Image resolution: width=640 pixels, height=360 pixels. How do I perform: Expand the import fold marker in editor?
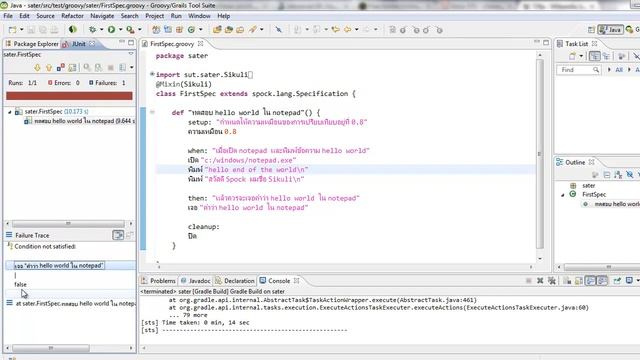point(152,74)
